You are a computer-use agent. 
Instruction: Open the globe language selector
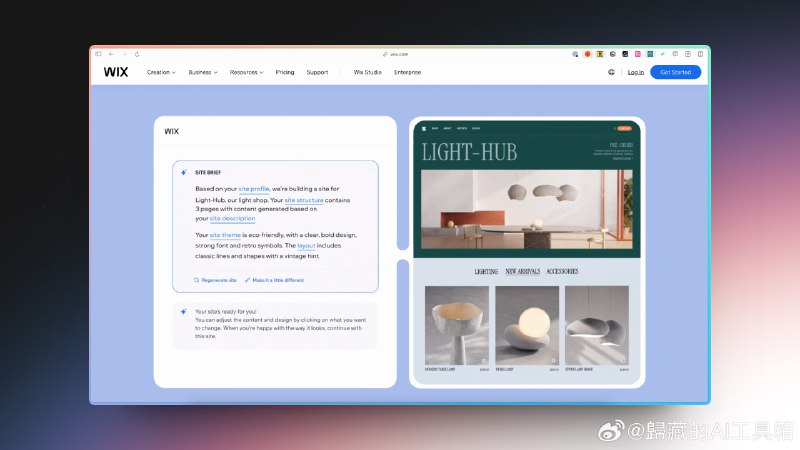point(611,72)
